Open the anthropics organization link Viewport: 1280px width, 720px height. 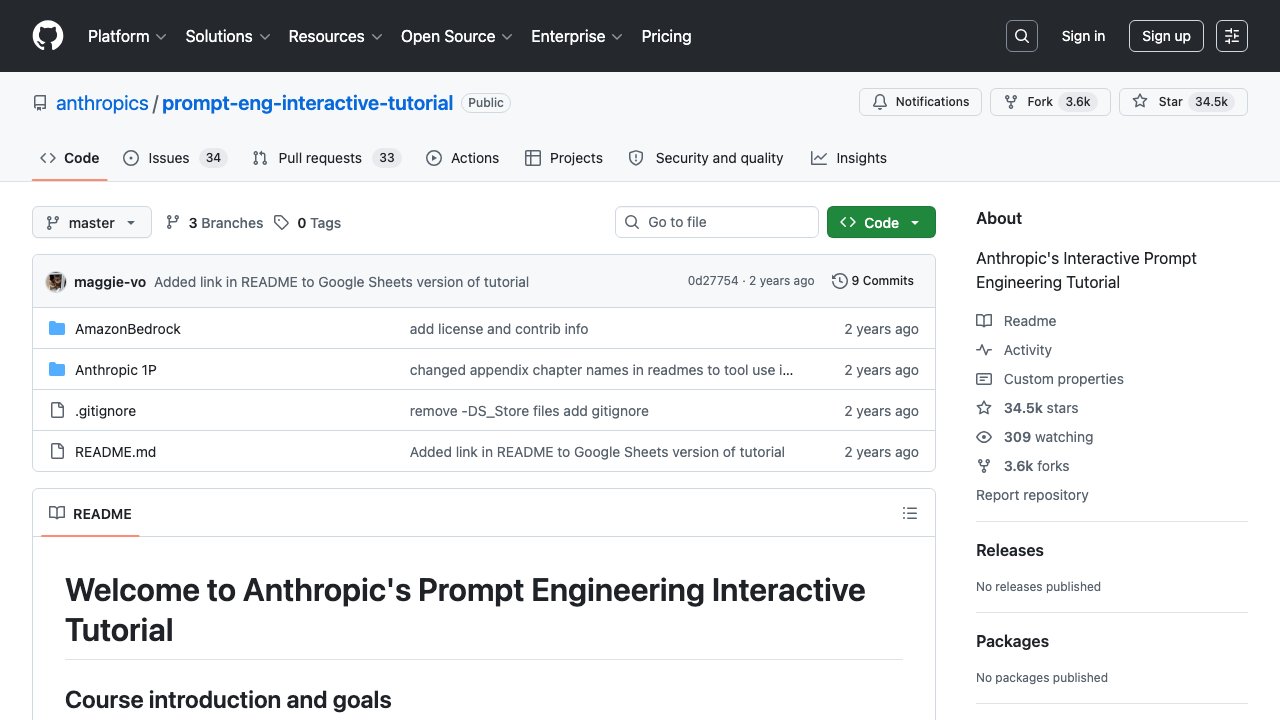tap(102, 103)
